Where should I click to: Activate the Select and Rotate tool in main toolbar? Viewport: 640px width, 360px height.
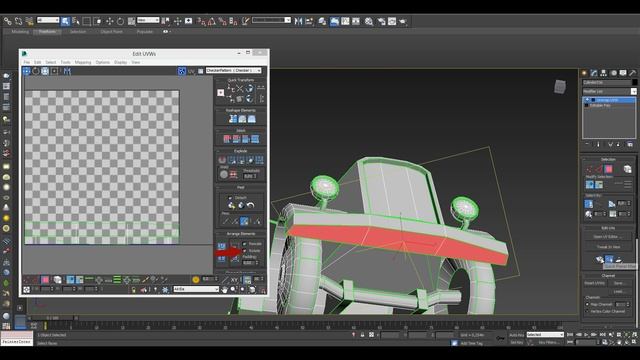coord(120,21)
